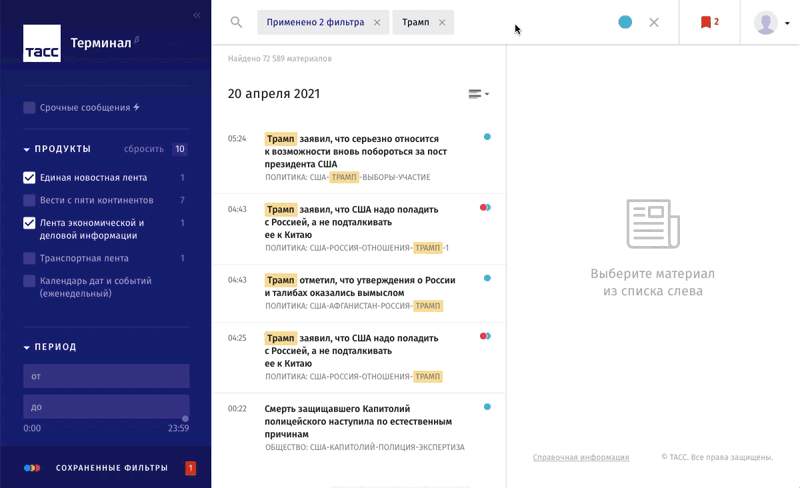Click blue dot on 05:24 article
800x488 pixels.
tap(487, 137)
